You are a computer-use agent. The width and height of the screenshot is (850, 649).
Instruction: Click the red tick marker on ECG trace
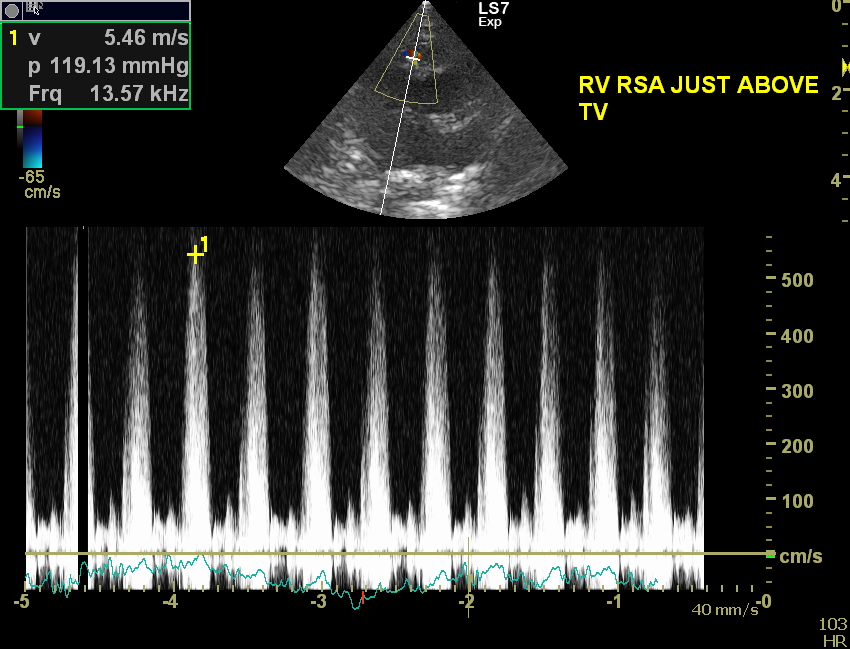click(x=362, y=598)
